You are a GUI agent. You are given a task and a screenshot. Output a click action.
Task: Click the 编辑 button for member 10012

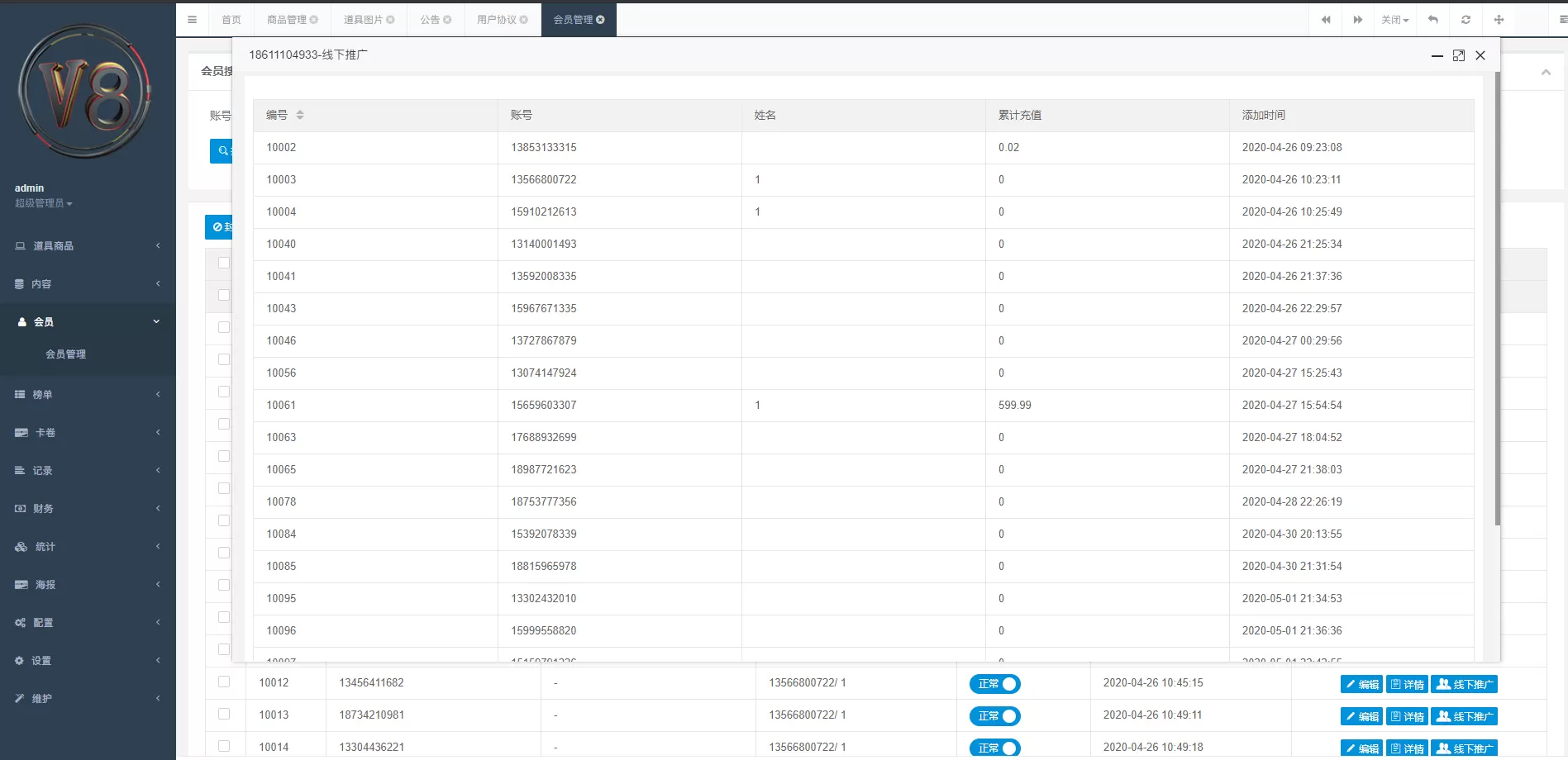tap(1361, 684)
